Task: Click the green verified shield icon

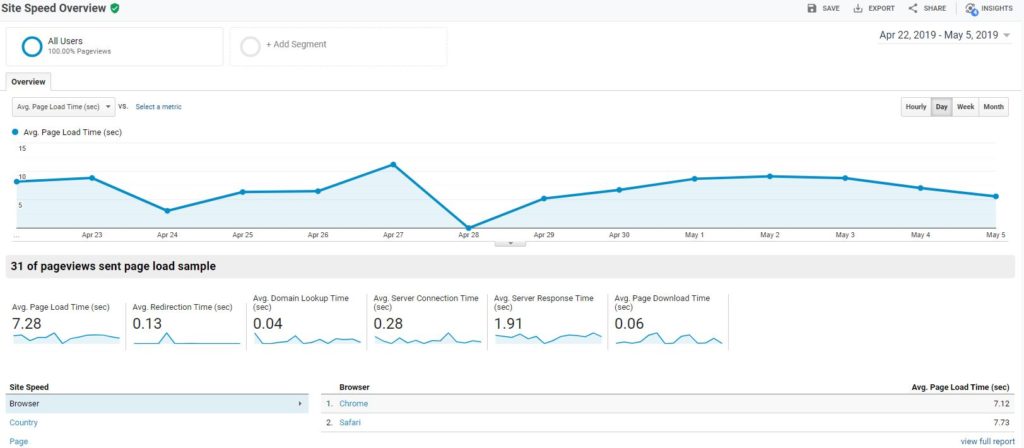Action: click(x=115, y=8)
